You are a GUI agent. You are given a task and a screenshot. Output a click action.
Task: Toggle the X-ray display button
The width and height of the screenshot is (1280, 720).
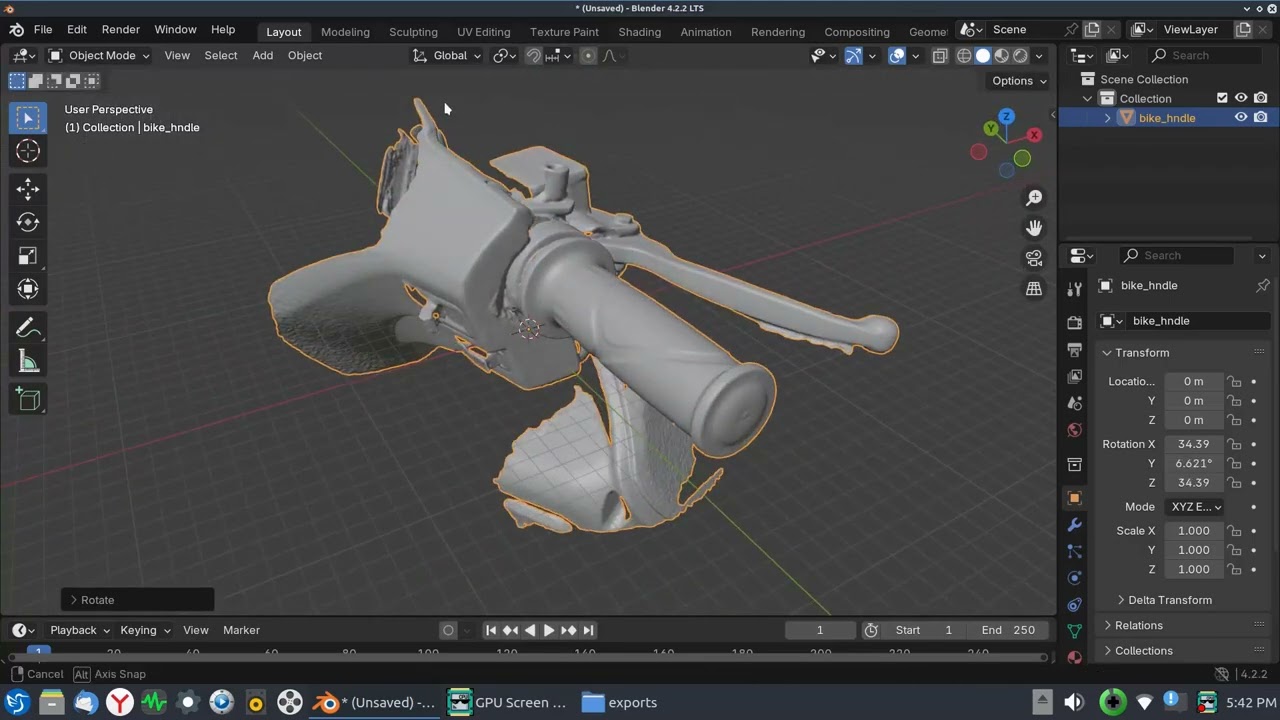coord(940,56)
